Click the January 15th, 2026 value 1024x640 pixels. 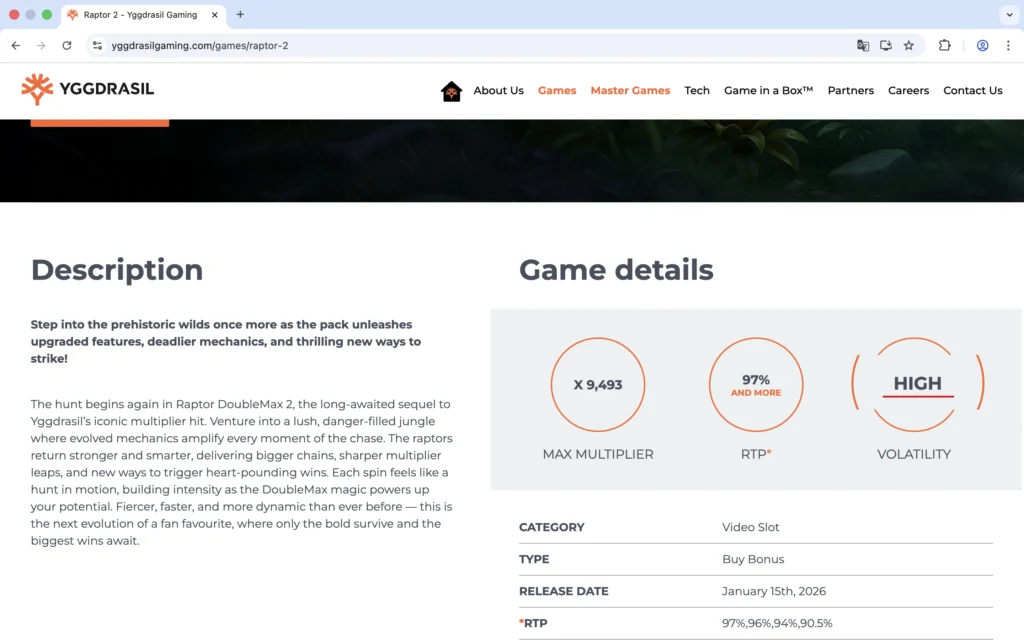774,591
